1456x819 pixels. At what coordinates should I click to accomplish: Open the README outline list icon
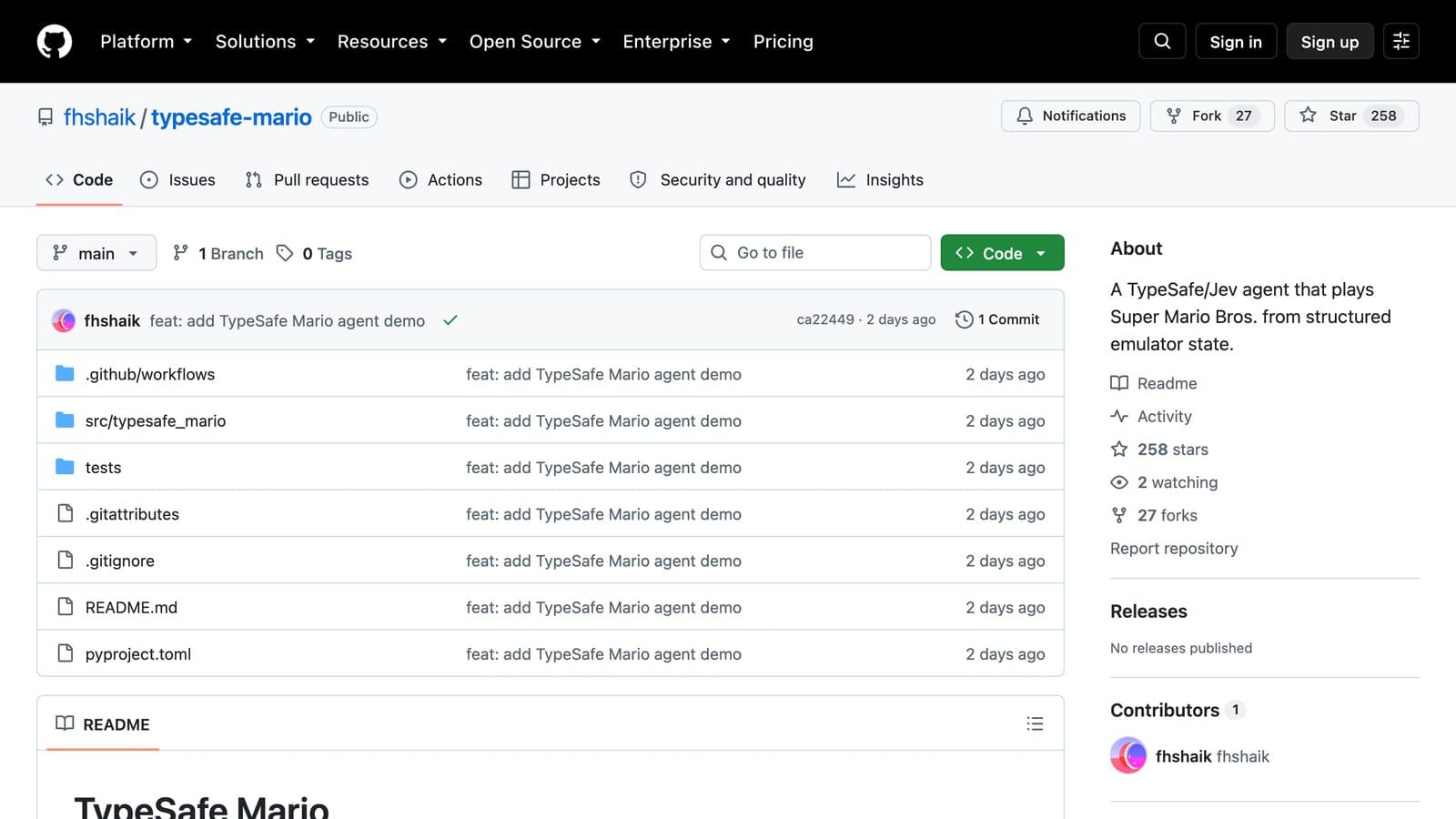point(1035,723)
